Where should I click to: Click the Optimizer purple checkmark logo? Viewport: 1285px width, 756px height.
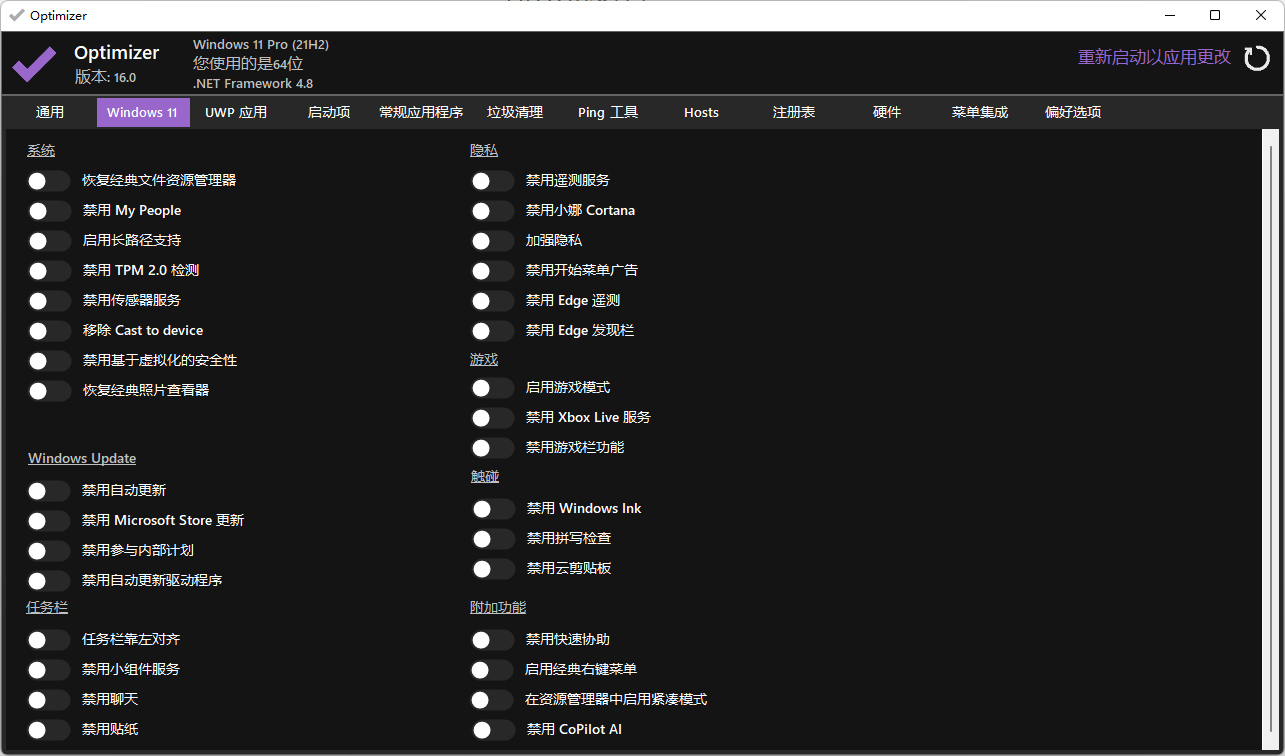pyautogui.click(x=34, y=64)
